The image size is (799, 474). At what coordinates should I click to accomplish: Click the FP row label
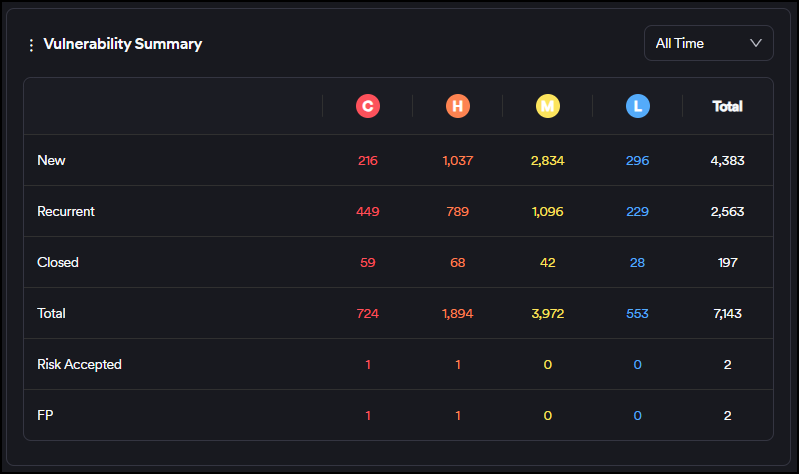[x=45, y=415]
